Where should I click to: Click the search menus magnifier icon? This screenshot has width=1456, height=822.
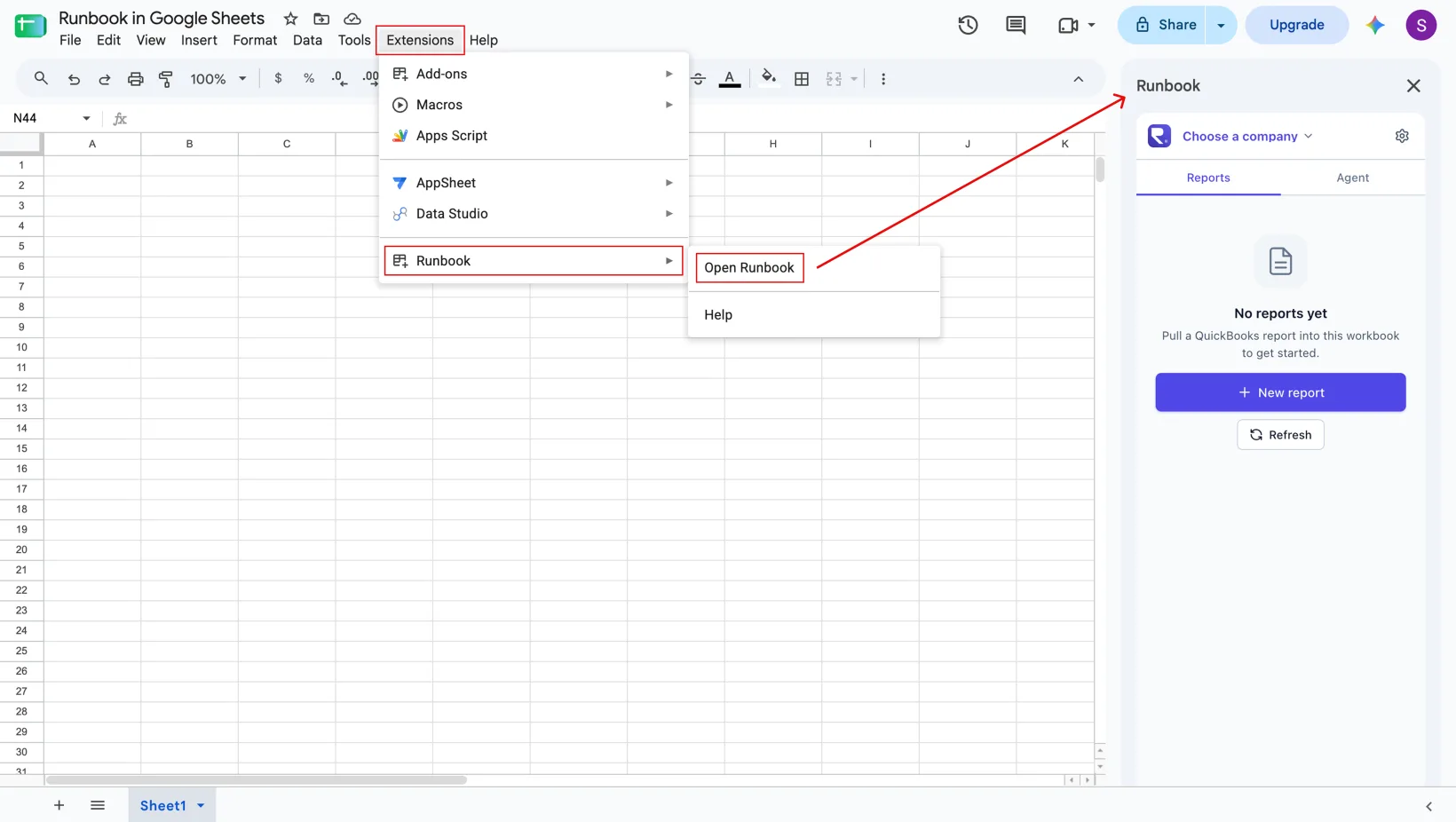pos(41,78)
